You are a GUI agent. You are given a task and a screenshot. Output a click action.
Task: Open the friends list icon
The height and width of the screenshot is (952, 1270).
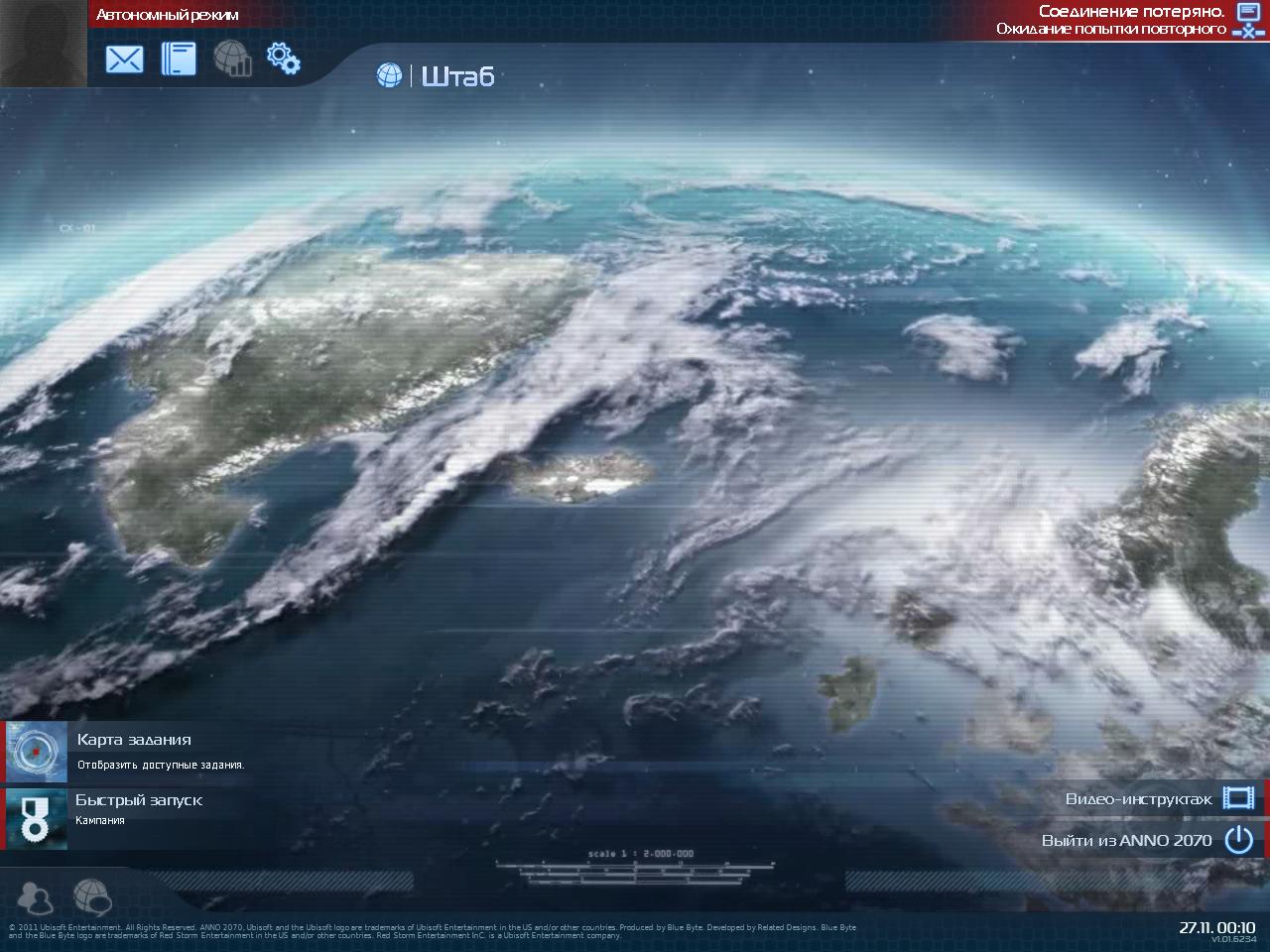[x=36, y=896]
